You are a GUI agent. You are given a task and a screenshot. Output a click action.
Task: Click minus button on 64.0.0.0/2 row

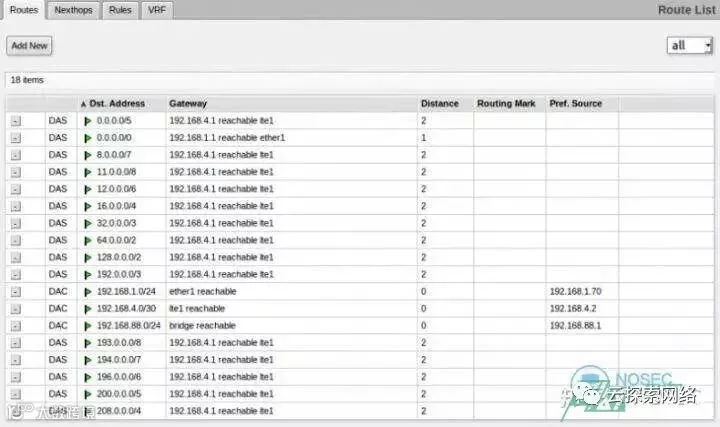pos(16,241)
